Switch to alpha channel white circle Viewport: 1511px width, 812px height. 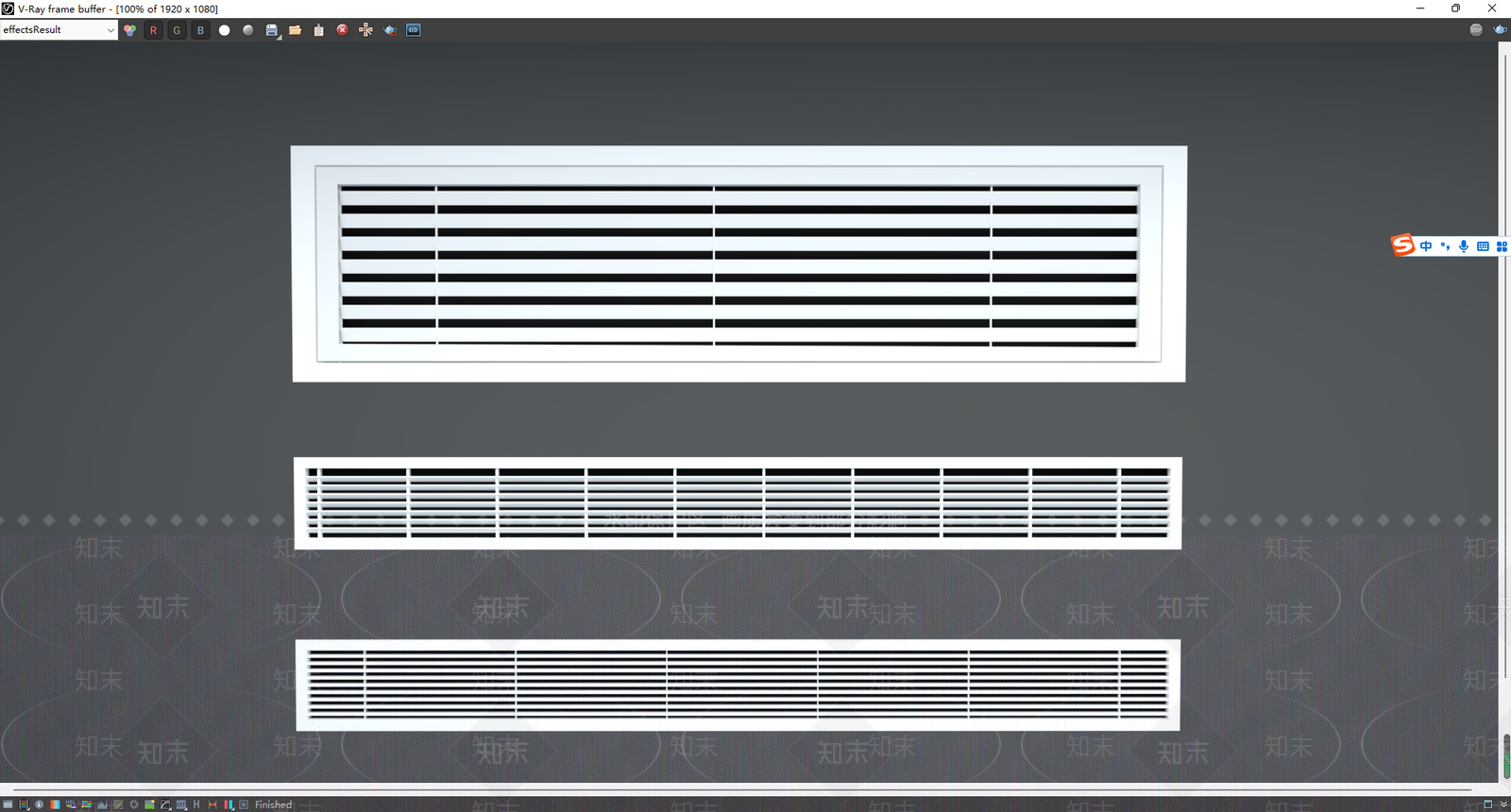coord(224,30)
